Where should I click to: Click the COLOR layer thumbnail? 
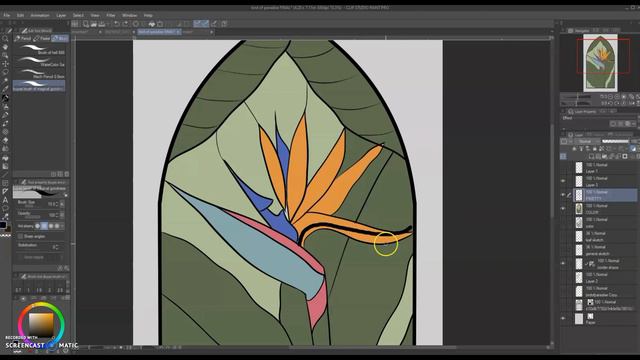tap(579, 209)
